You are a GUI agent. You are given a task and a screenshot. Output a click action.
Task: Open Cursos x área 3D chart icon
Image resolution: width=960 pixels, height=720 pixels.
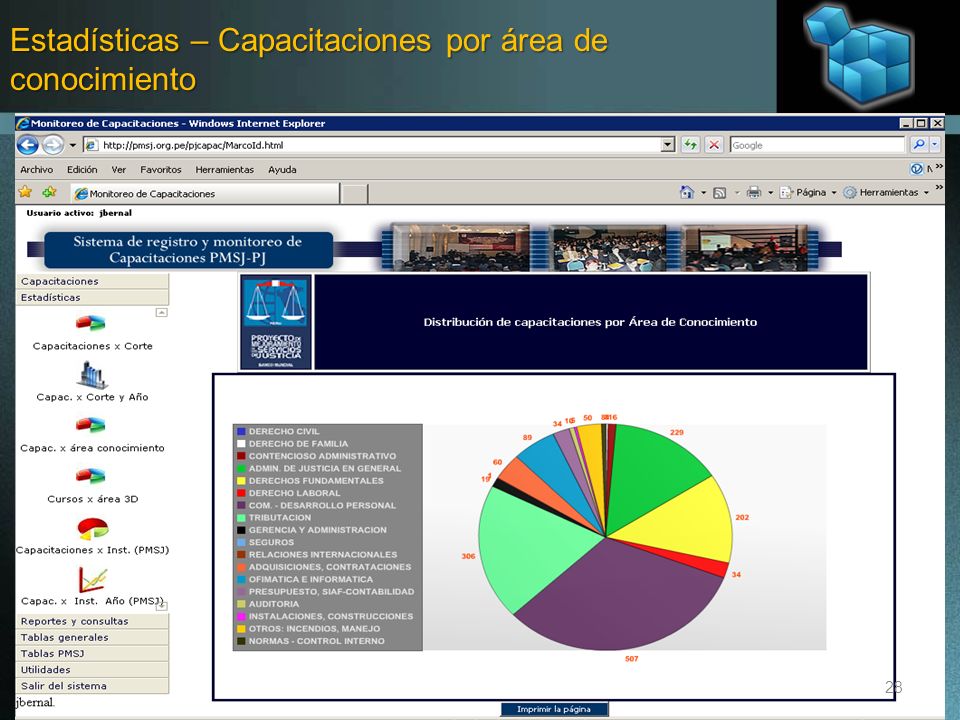(x=91, y=476)
